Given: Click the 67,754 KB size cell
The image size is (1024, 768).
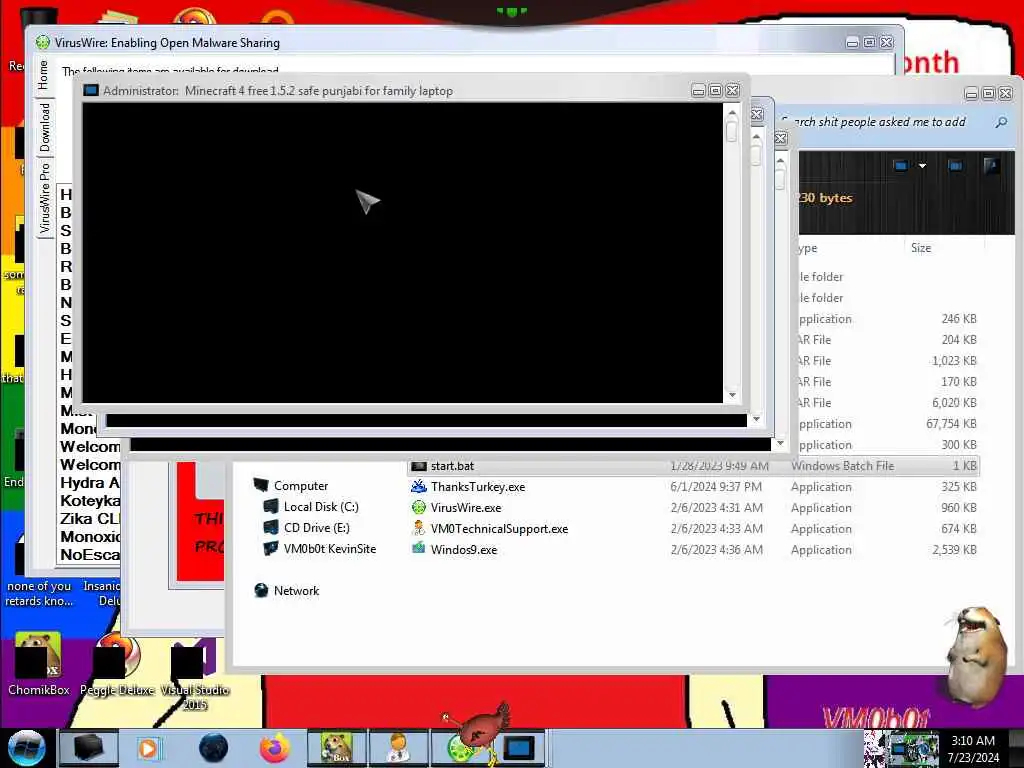Looking at the screenshot, I should click(951, 424).
